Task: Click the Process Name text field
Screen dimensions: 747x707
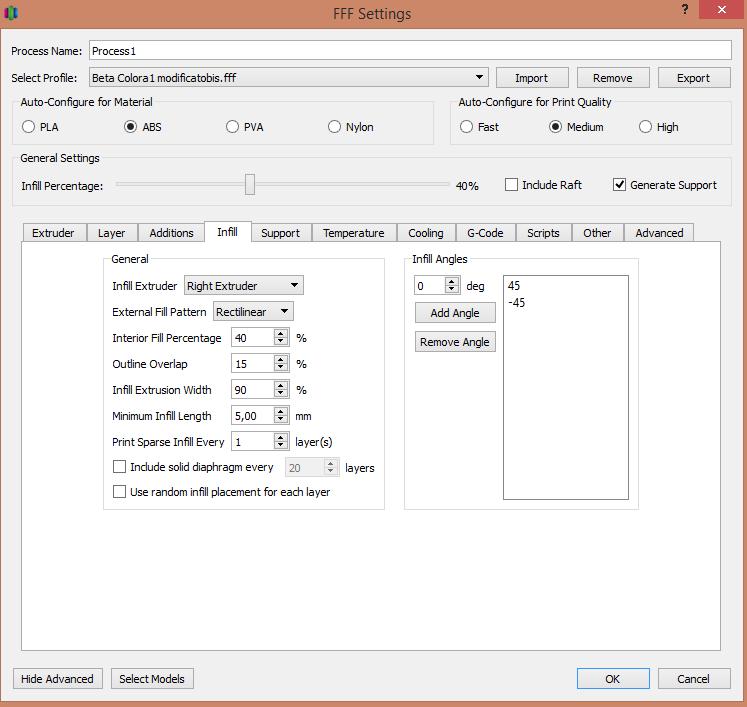Action: (x=410, y=50)
